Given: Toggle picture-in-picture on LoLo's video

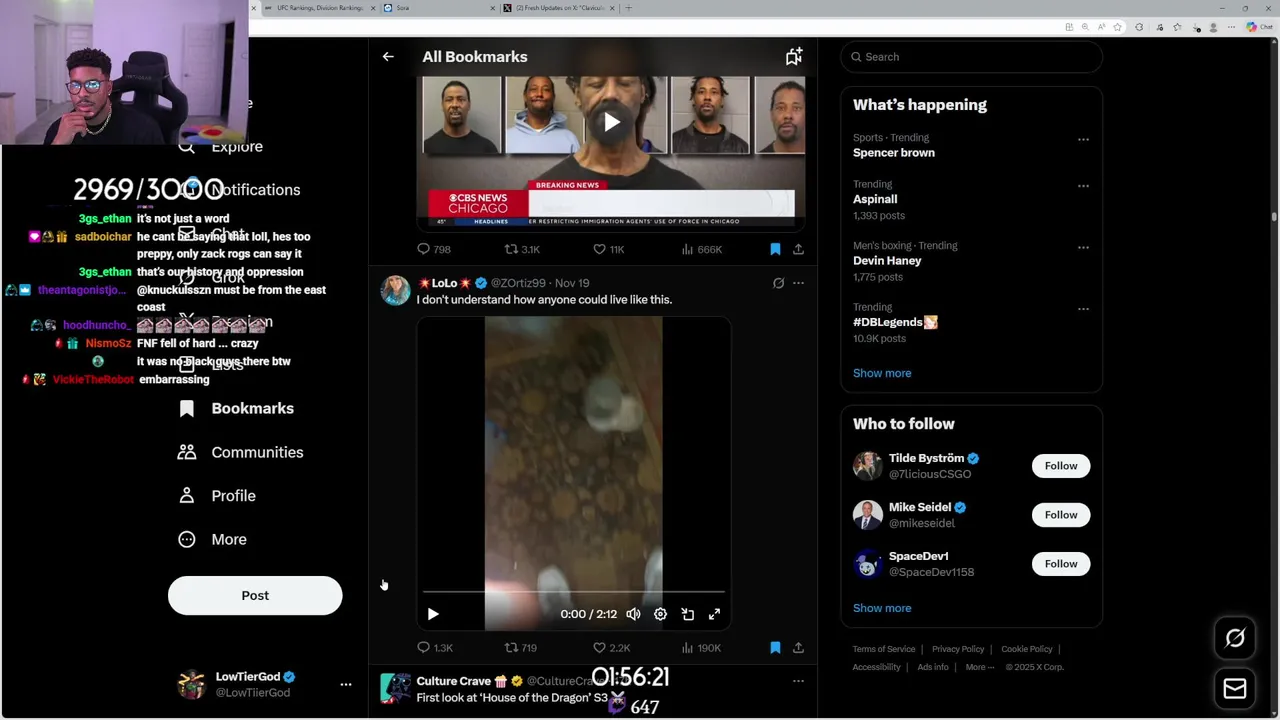Looking at the screenshot, I should (687, 614).
